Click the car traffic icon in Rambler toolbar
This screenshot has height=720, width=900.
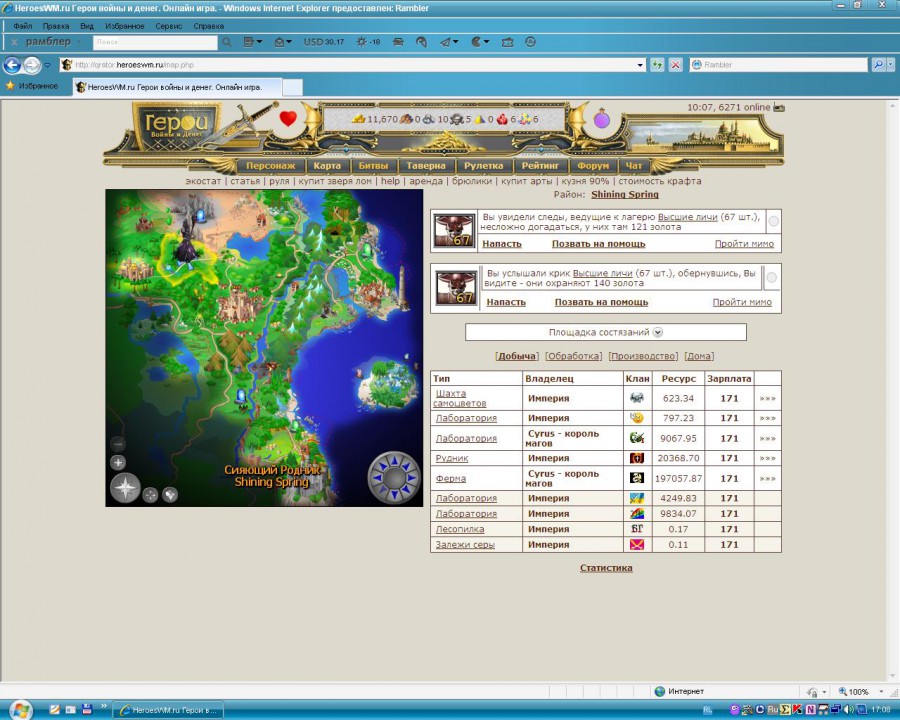tap(398, 42)
